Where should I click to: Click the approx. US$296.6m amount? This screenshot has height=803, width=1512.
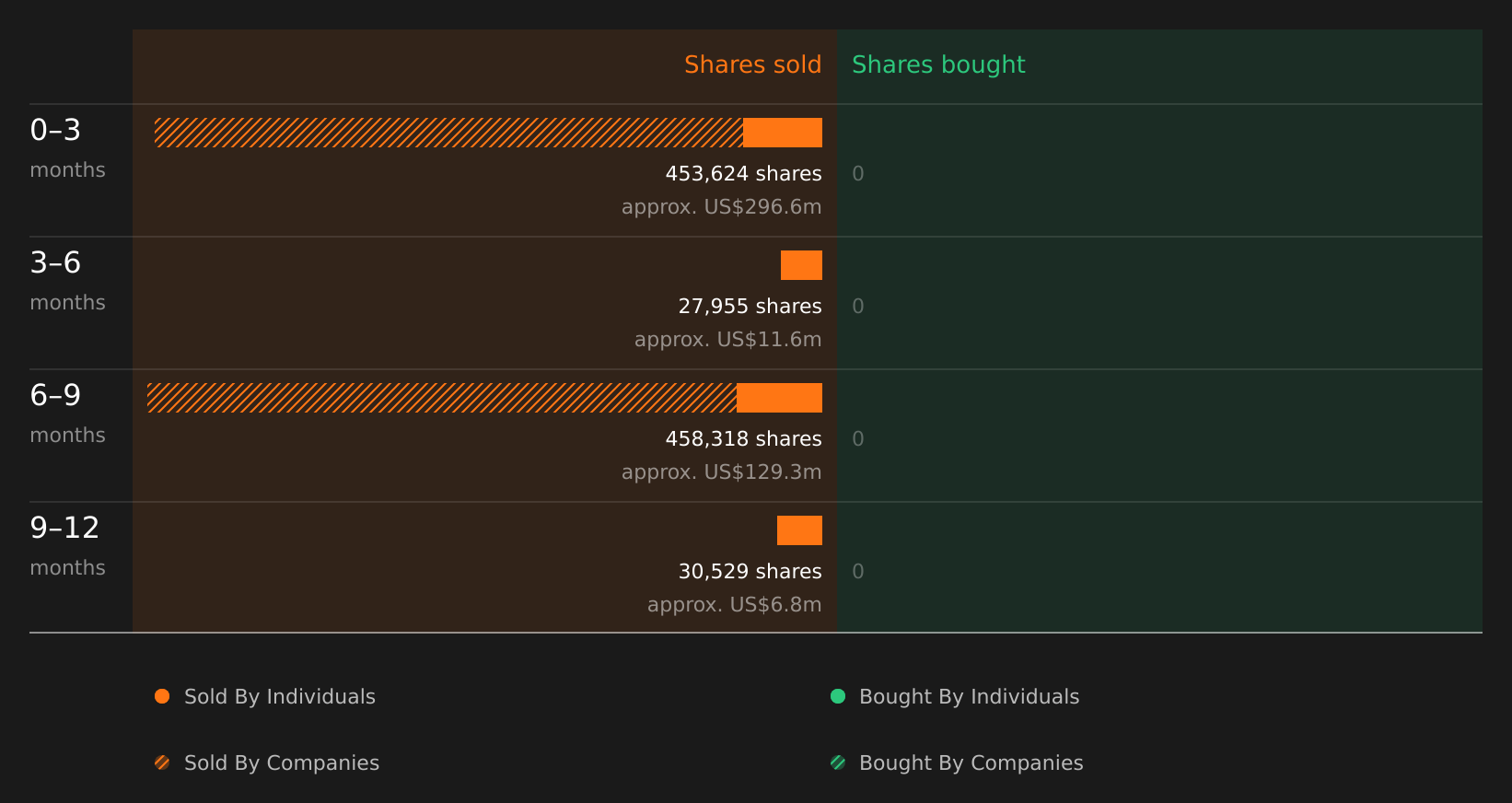[721, 207]
